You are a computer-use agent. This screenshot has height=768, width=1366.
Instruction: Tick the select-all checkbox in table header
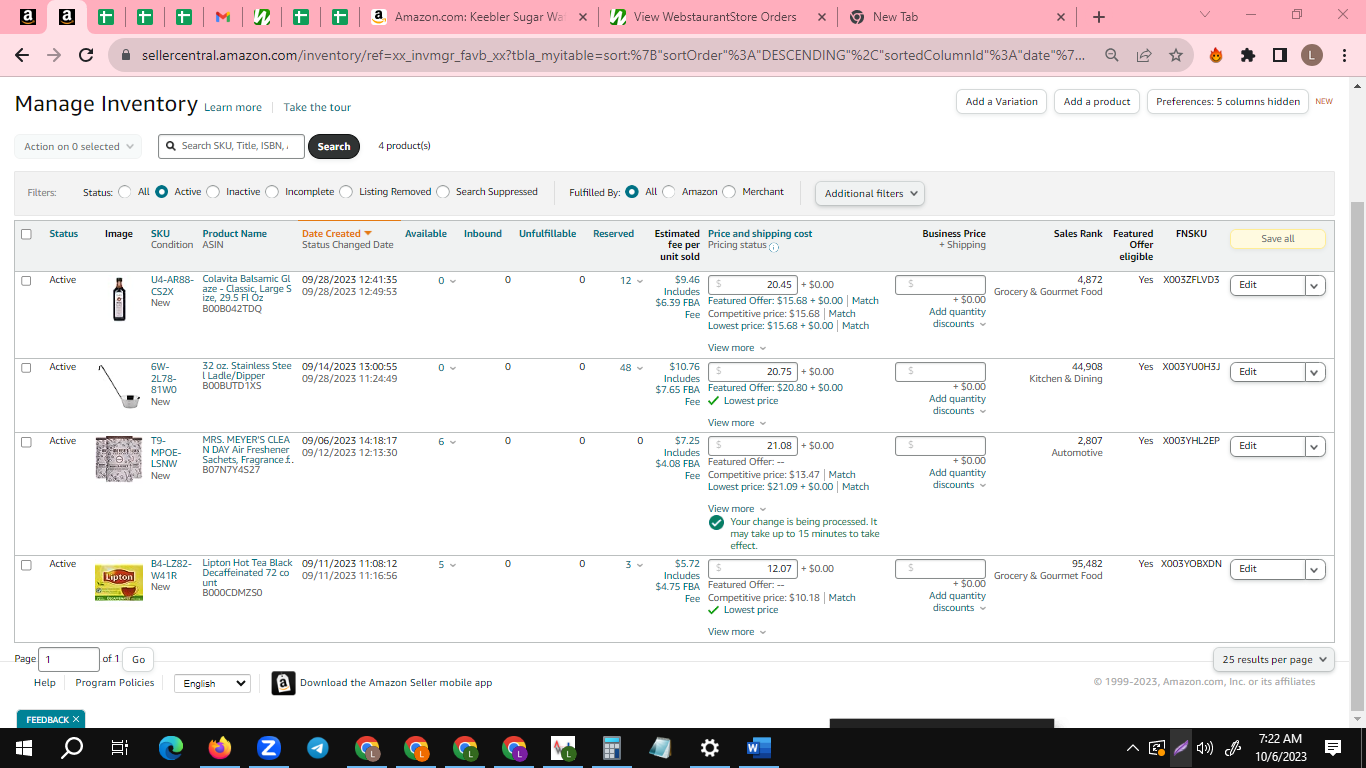pyautogui.click(x=26, y=234)
